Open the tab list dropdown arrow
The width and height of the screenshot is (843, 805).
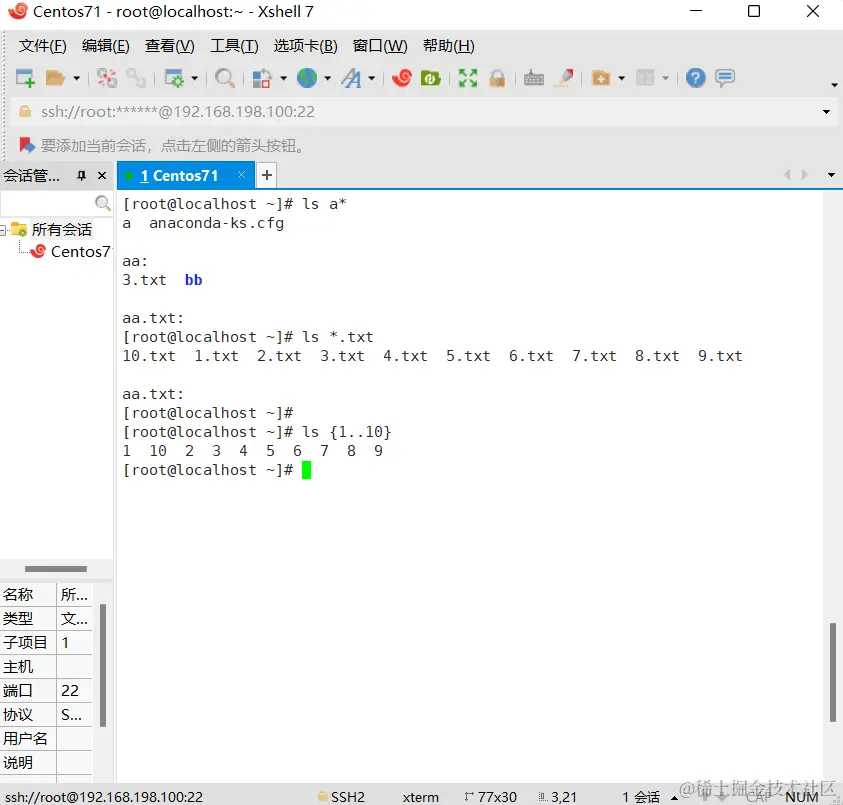tap(831, 175)
